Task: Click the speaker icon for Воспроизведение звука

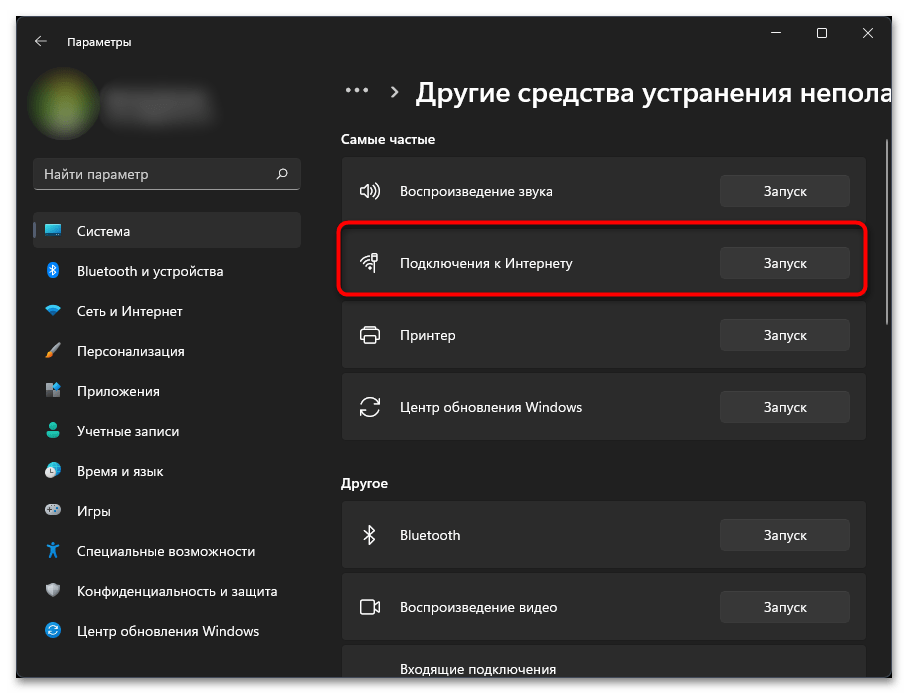Action: pos(370,191)
